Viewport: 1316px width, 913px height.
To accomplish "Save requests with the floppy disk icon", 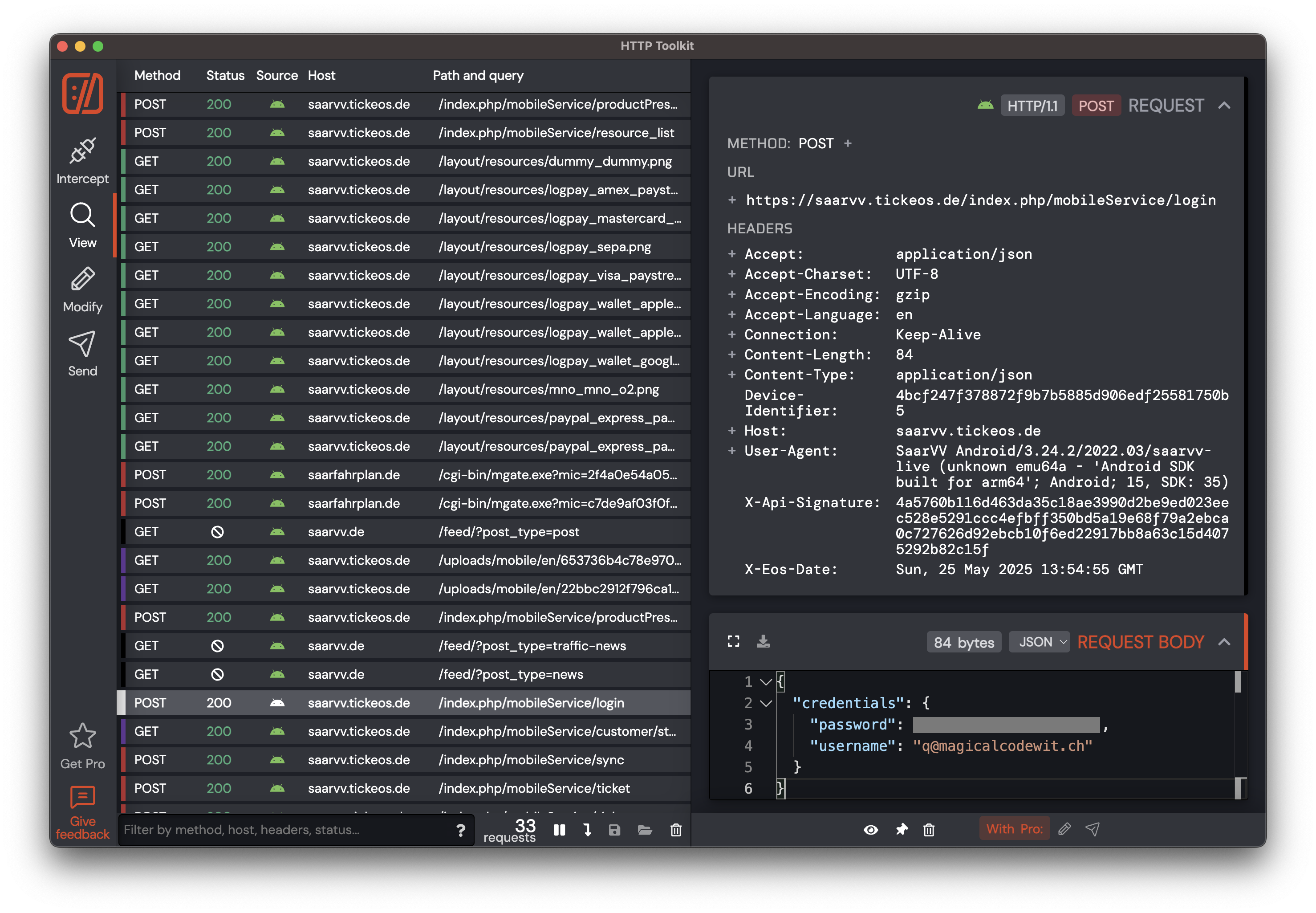I will pos(614,829).
